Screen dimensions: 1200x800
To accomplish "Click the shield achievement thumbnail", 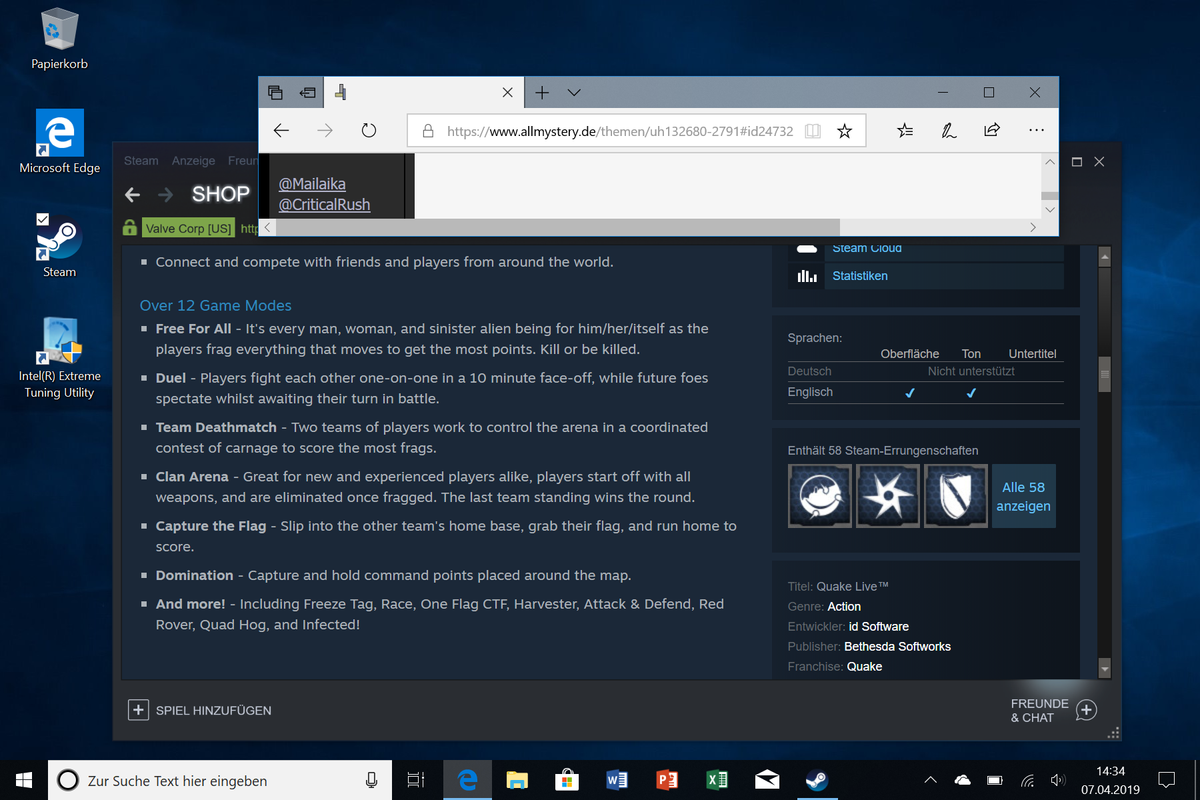I will (956, 495).
